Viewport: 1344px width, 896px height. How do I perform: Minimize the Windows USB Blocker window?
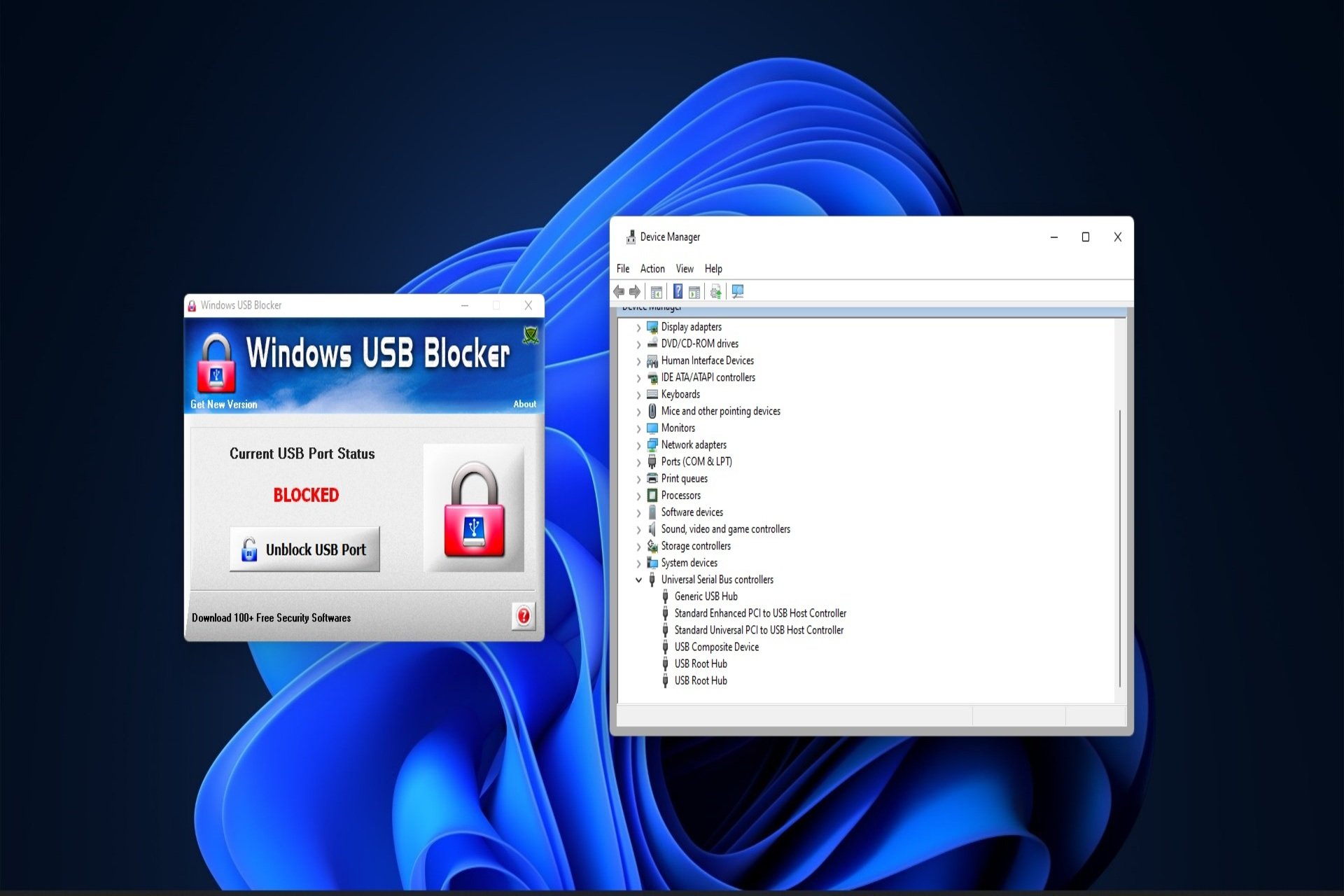click(465, 306)
